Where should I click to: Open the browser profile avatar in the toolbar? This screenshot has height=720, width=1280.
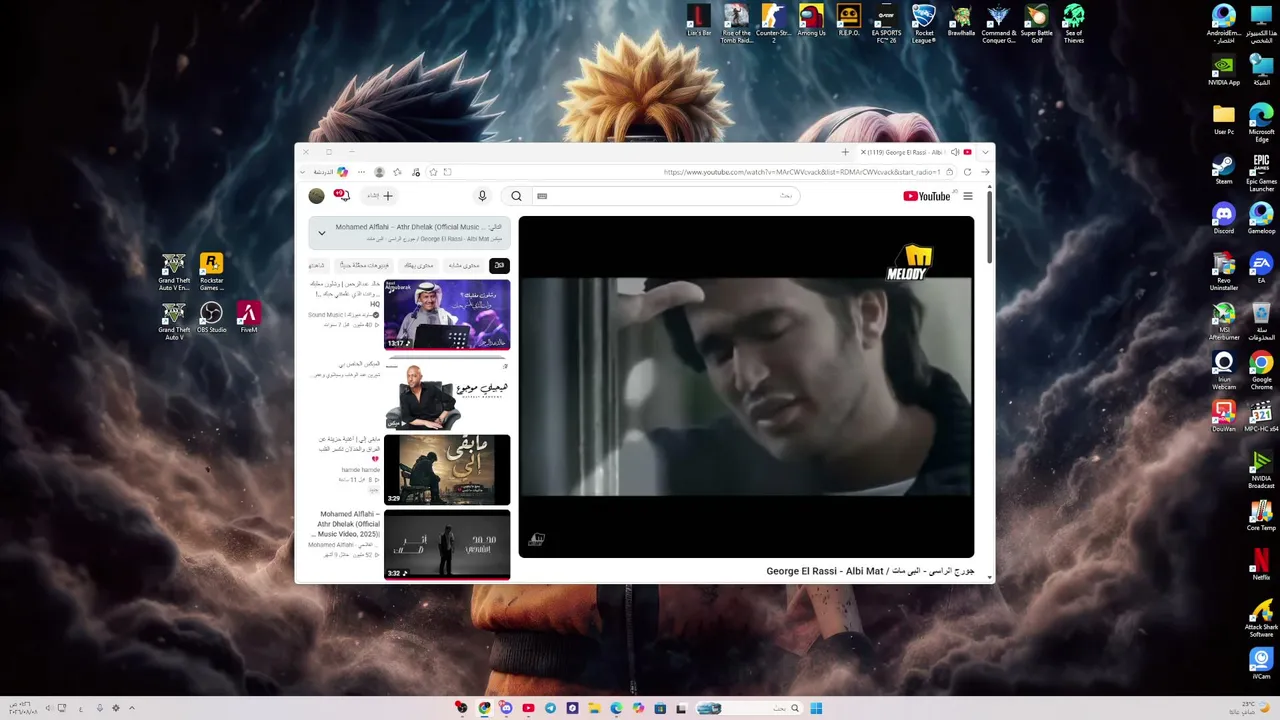tap(379, 172)
